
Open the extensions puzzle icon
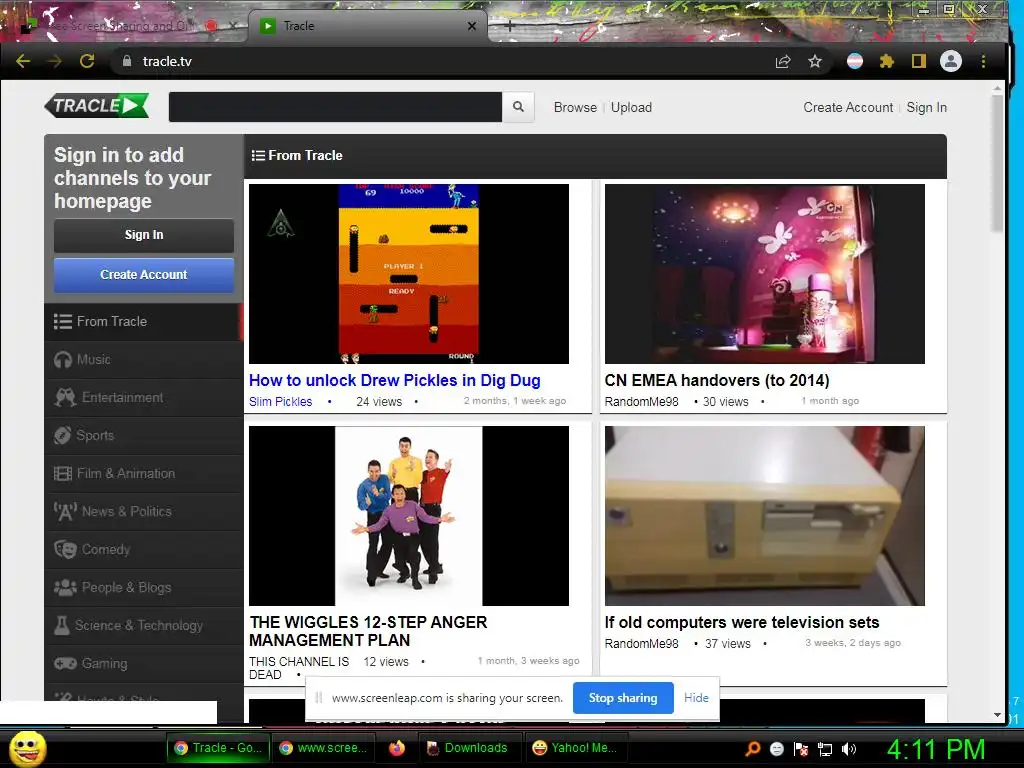(887, 61)
